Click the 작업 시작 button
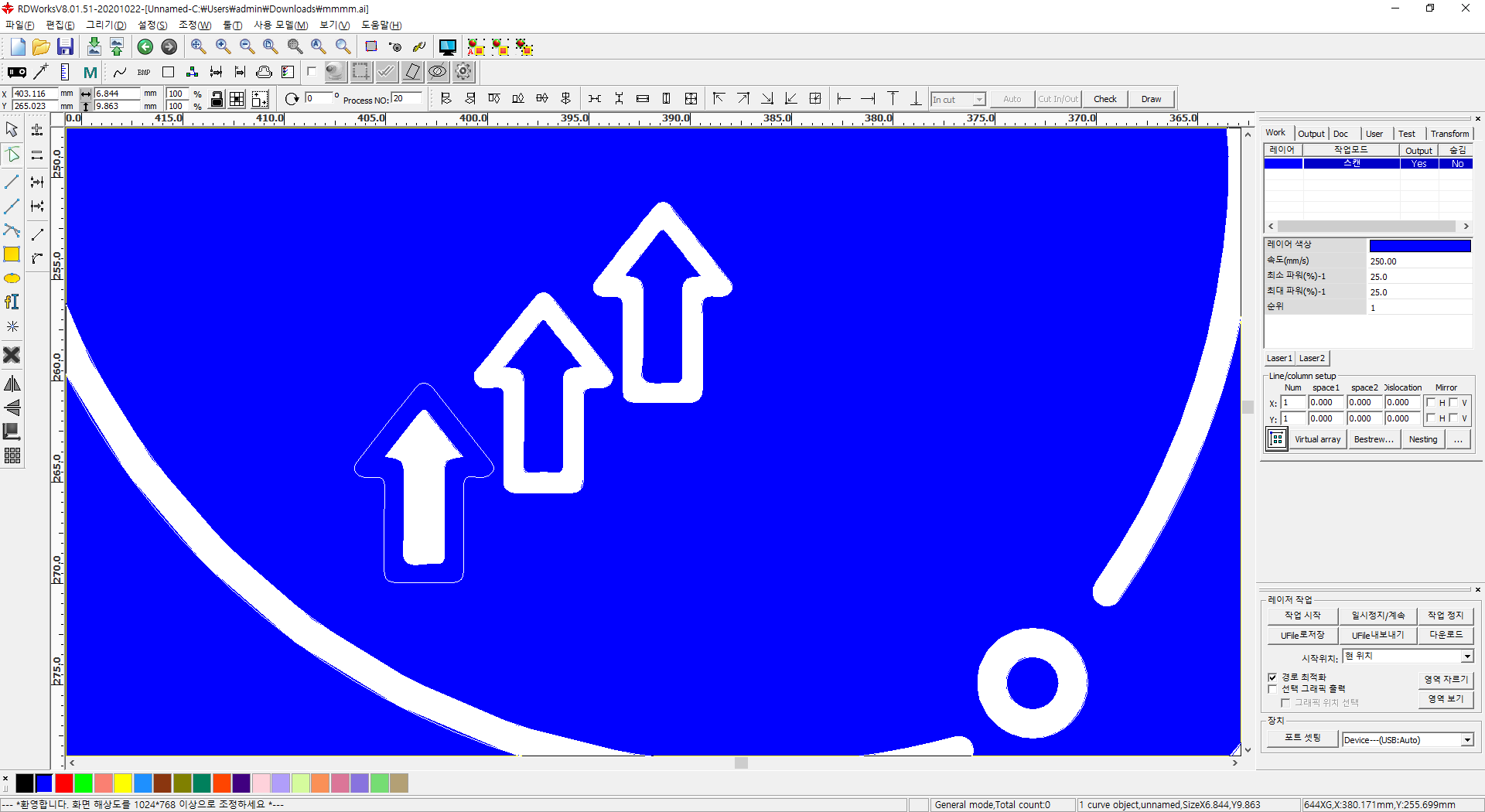The image size is (1485, 812). [1302, 616]
